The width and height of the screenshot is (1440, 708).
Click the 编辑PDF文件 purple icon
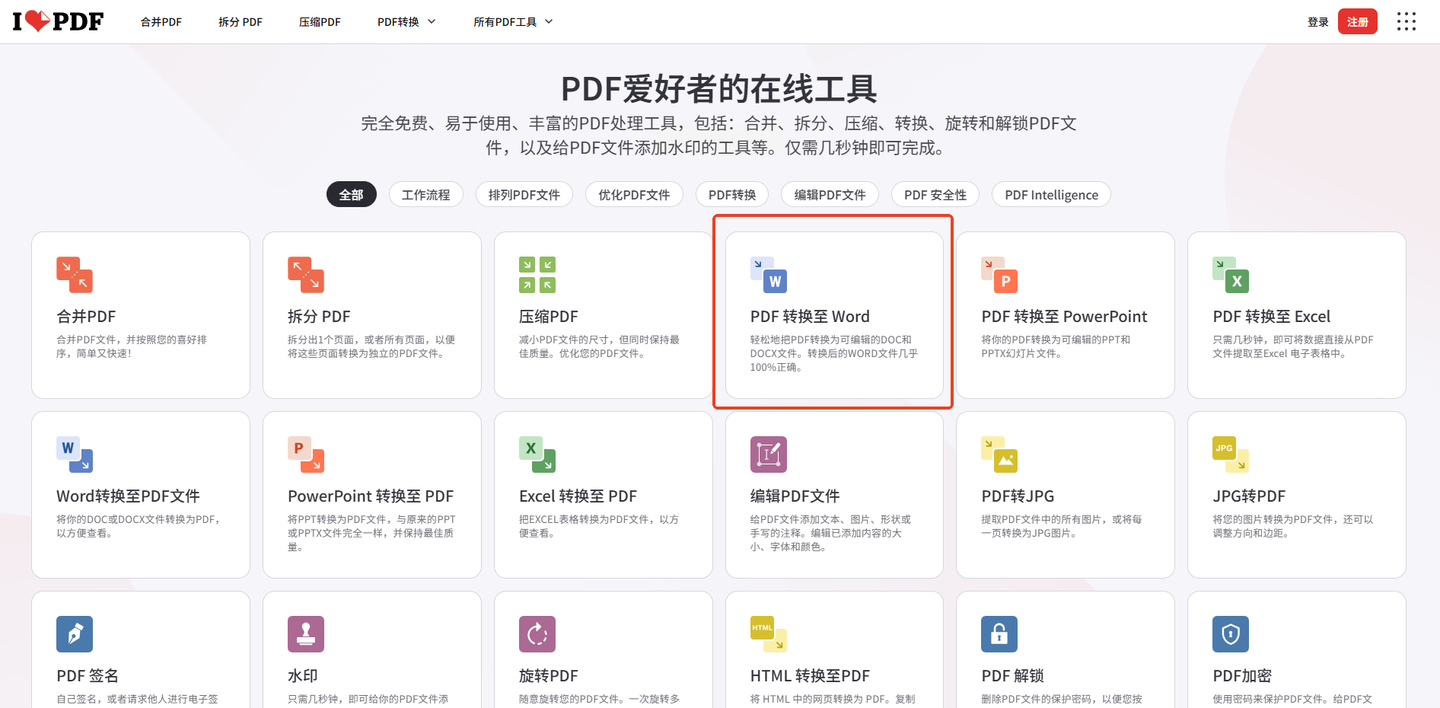tap(768, 454)
